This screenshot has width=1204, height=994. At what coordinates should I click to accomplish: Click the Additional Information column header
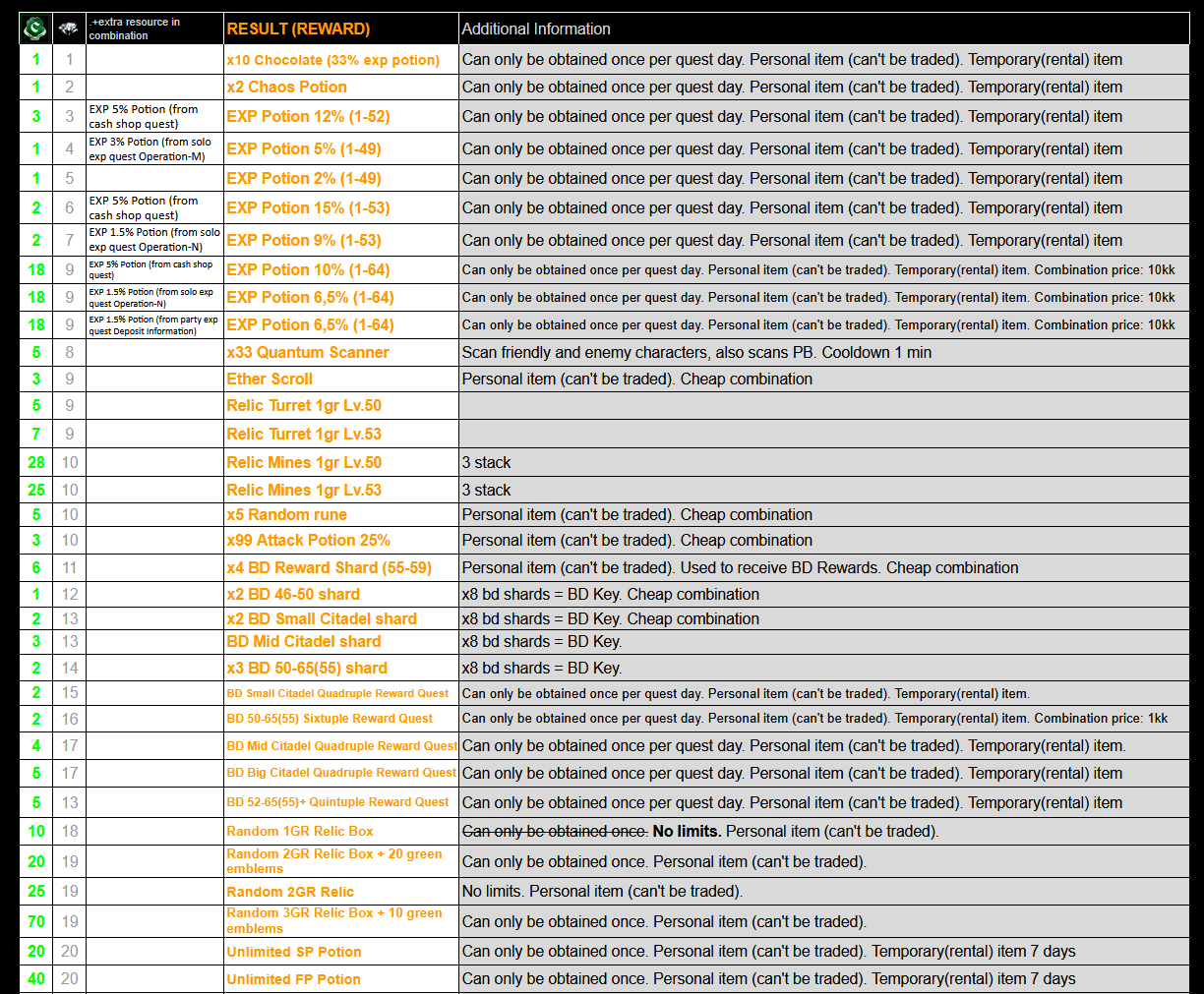pos(536,29)
